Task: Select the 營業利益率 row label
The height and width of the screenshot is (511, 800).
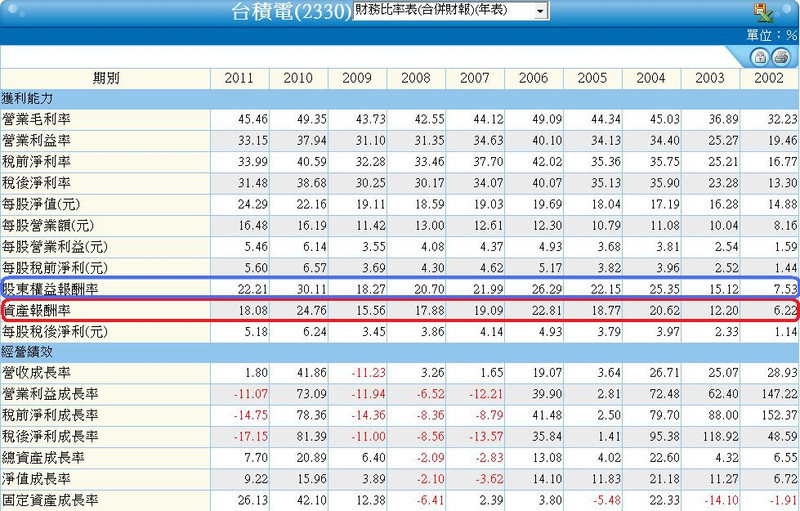Action: click(36, 141)
